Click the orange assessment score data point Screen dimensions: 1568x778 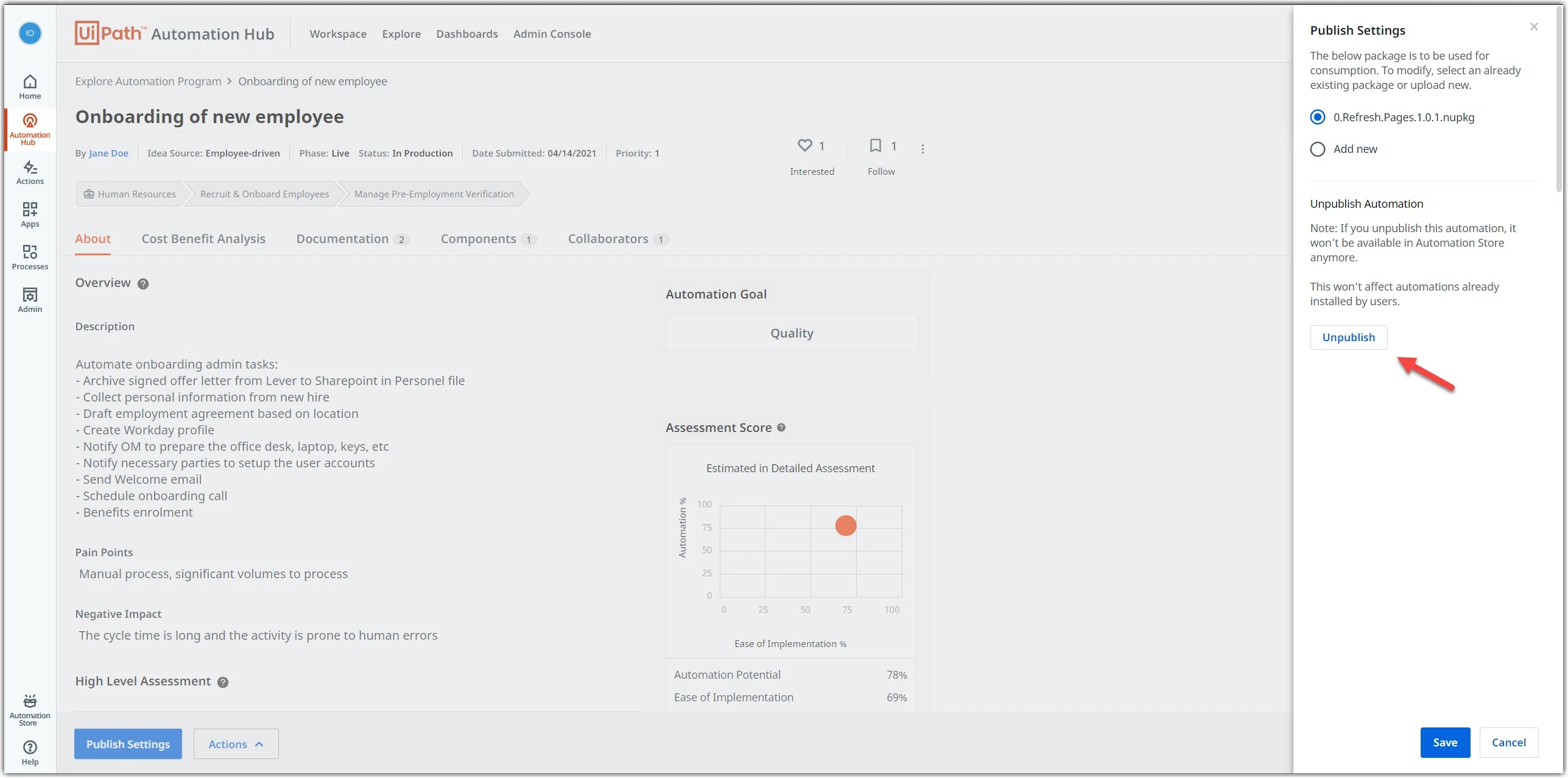click(846, 526)
